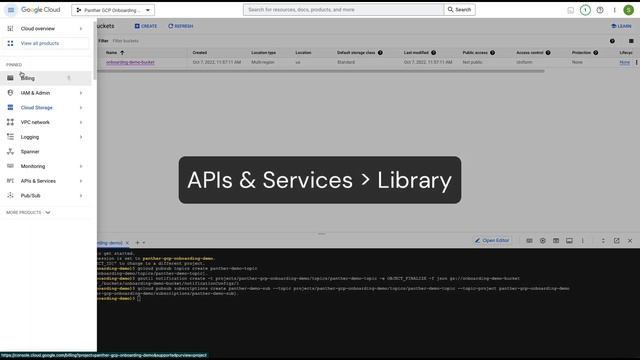
Task: Open APIs & Services menu item
Action: click(x=38, y=181)
